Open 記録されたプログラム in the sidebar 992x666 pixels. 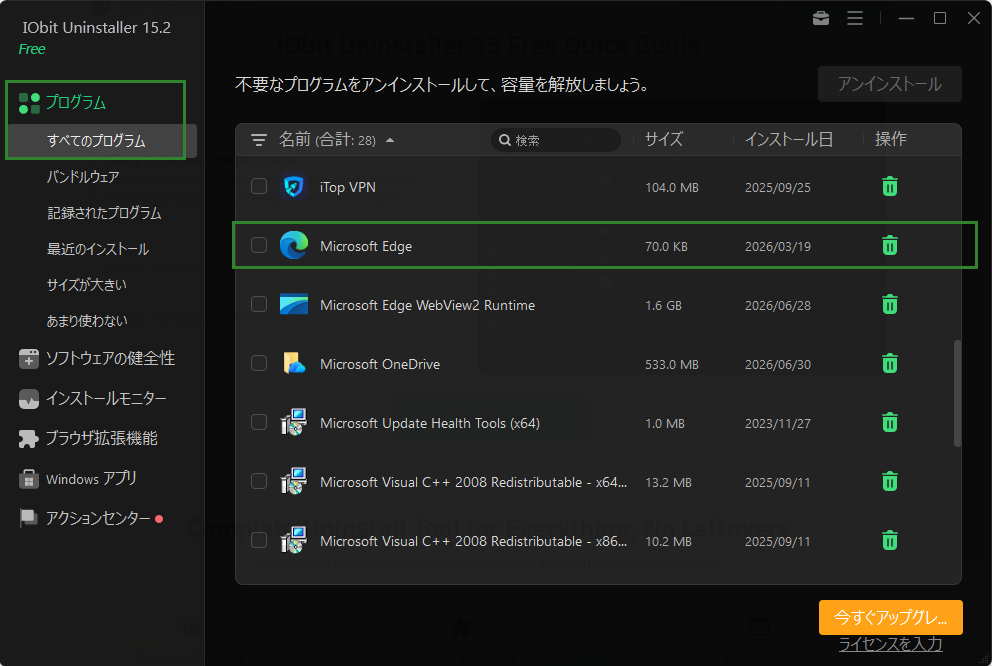(x=104, y=213)
